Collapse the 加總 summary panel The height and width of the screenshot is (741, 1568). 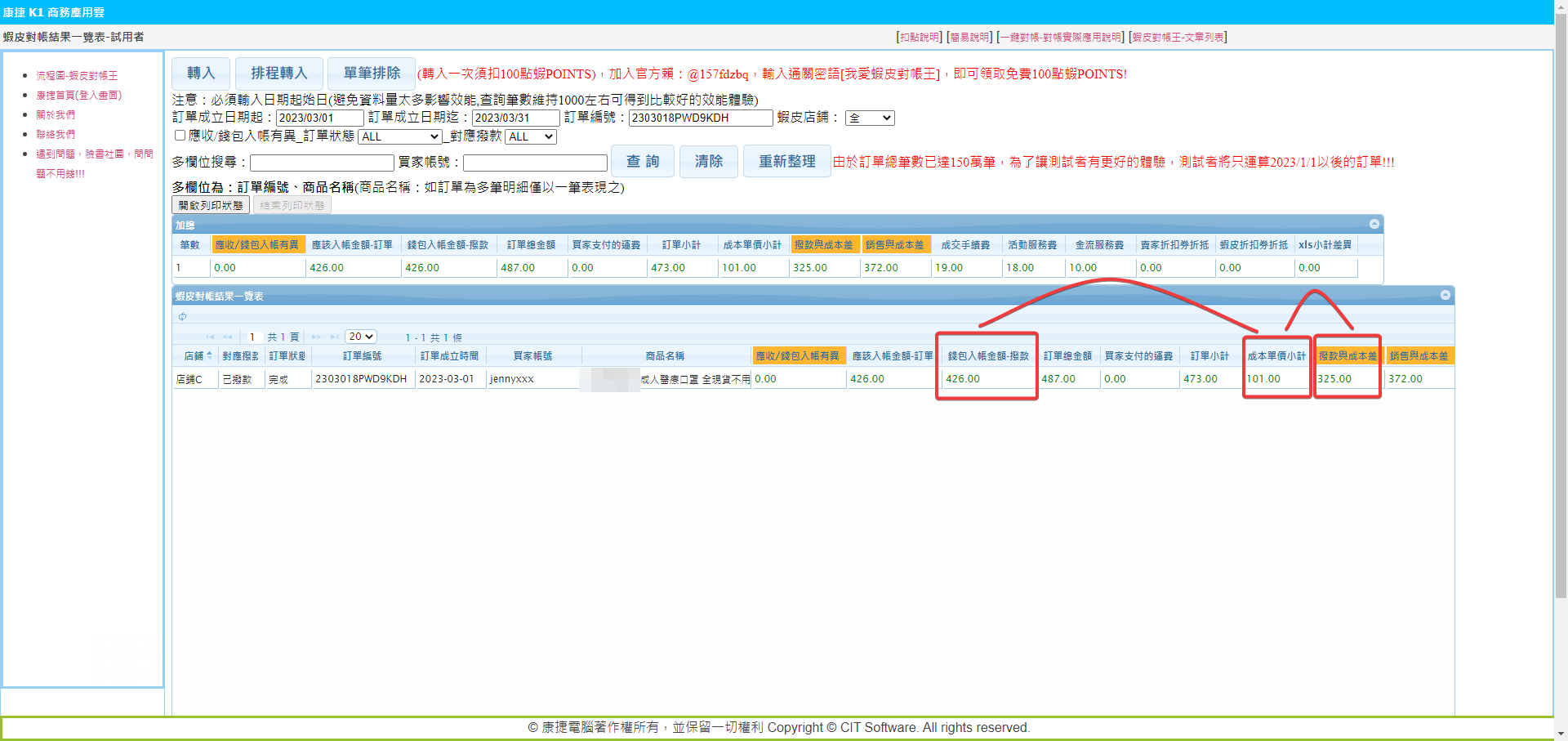click(1374, 224)
